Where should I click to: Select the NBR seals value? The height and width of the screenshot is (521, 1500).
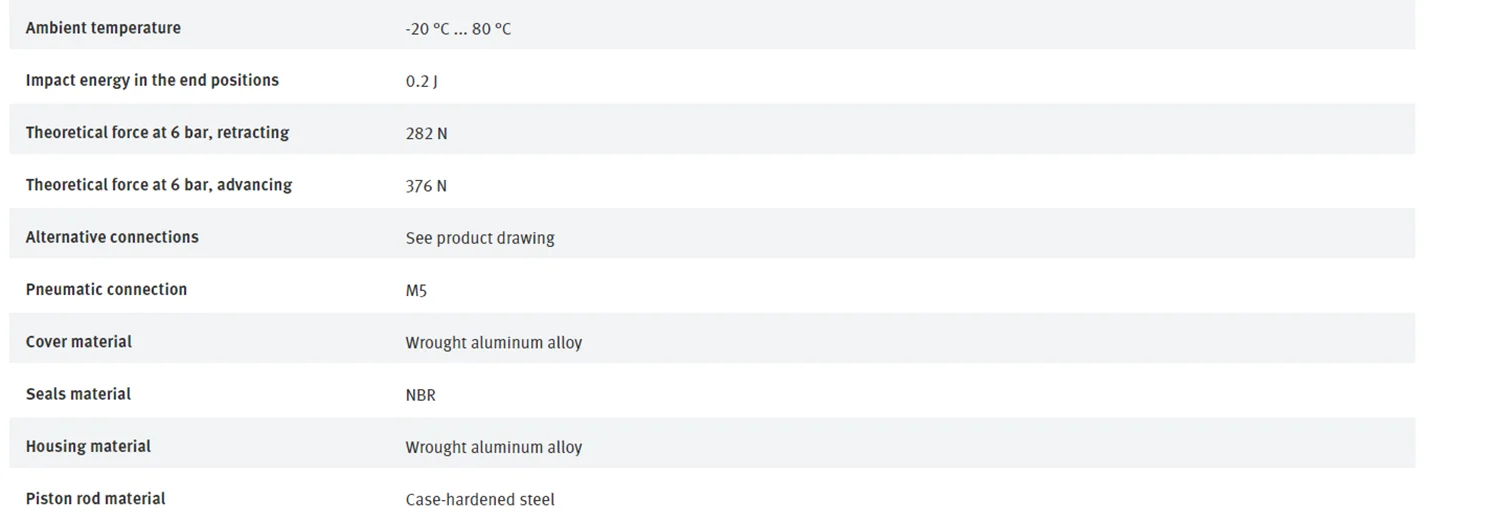(x=420, y=395)
